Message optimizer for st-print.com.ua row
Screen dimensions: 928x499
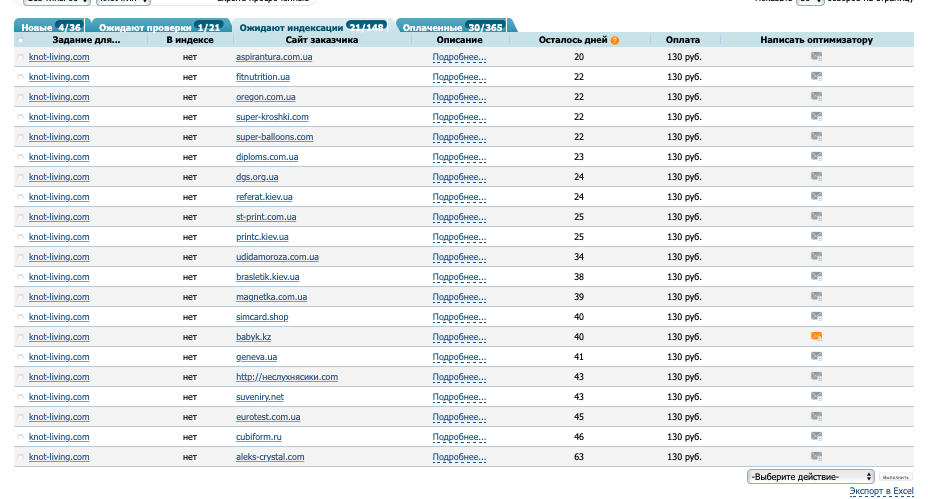coord(816,217)
